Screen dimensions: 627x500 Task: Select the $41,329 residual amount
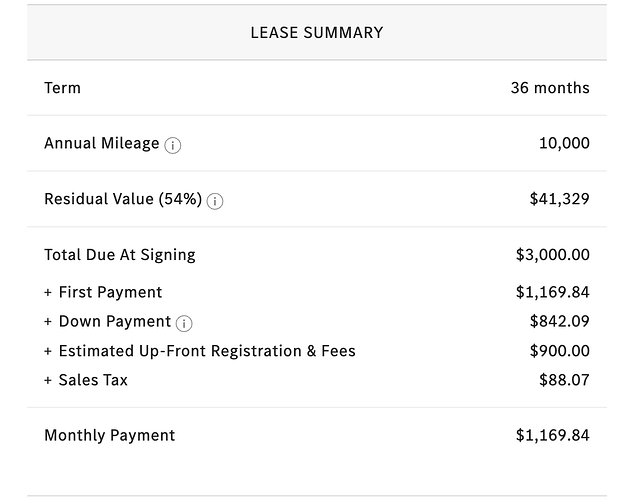[x=559, y=199]
